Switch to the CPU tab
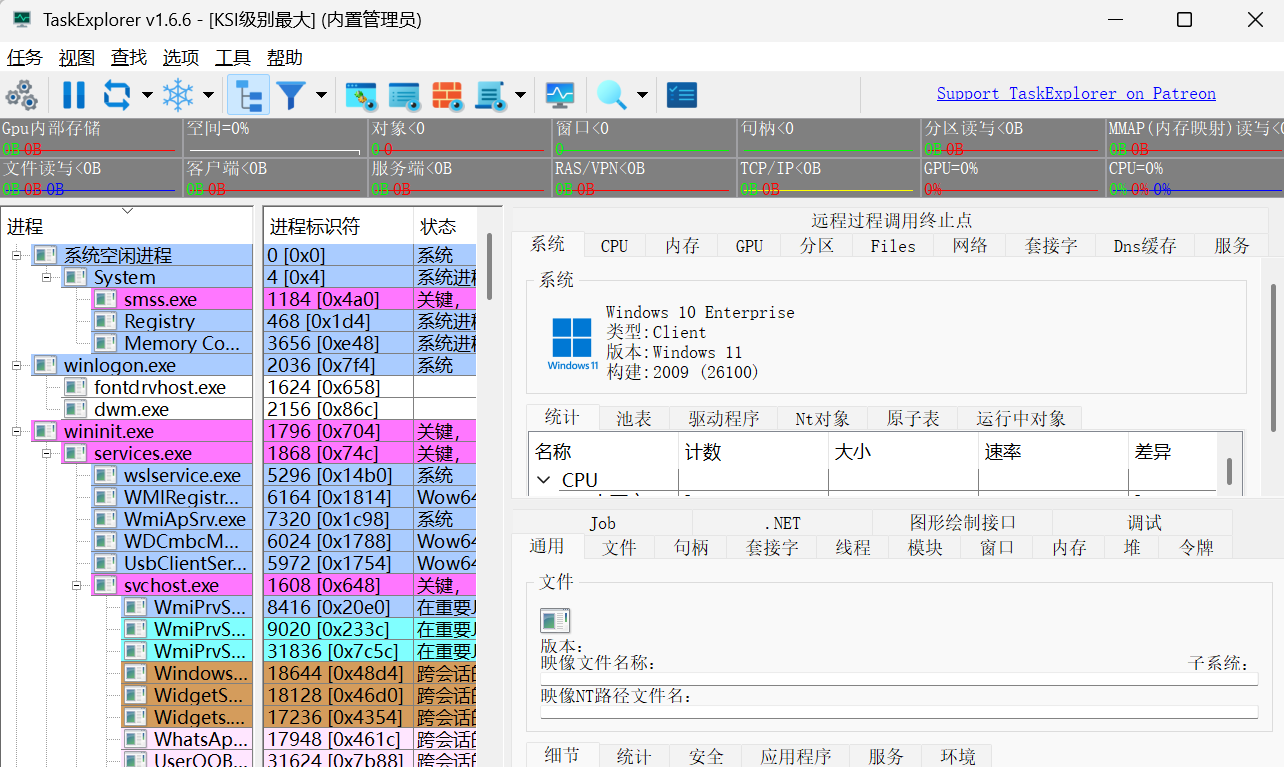This screenshot has width=1284, height=767. 614,244
